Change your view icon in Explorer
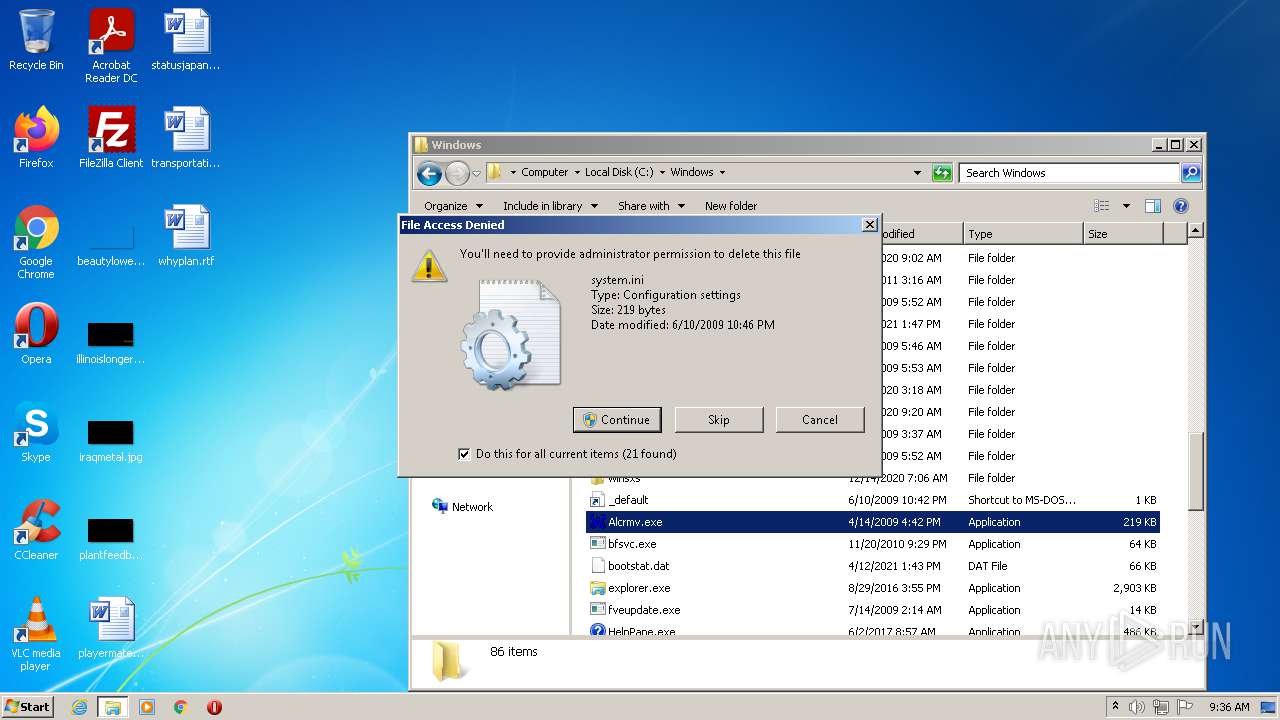This screenshot has width=1280, height=720. [1102, 206]
